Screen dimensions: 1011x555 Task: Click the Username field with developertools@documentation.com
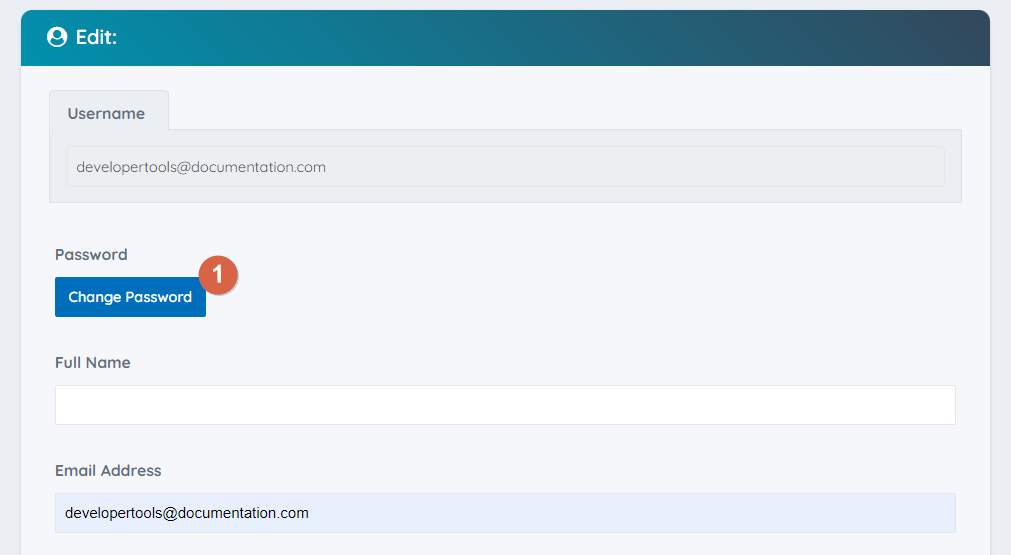click(505, 167)
